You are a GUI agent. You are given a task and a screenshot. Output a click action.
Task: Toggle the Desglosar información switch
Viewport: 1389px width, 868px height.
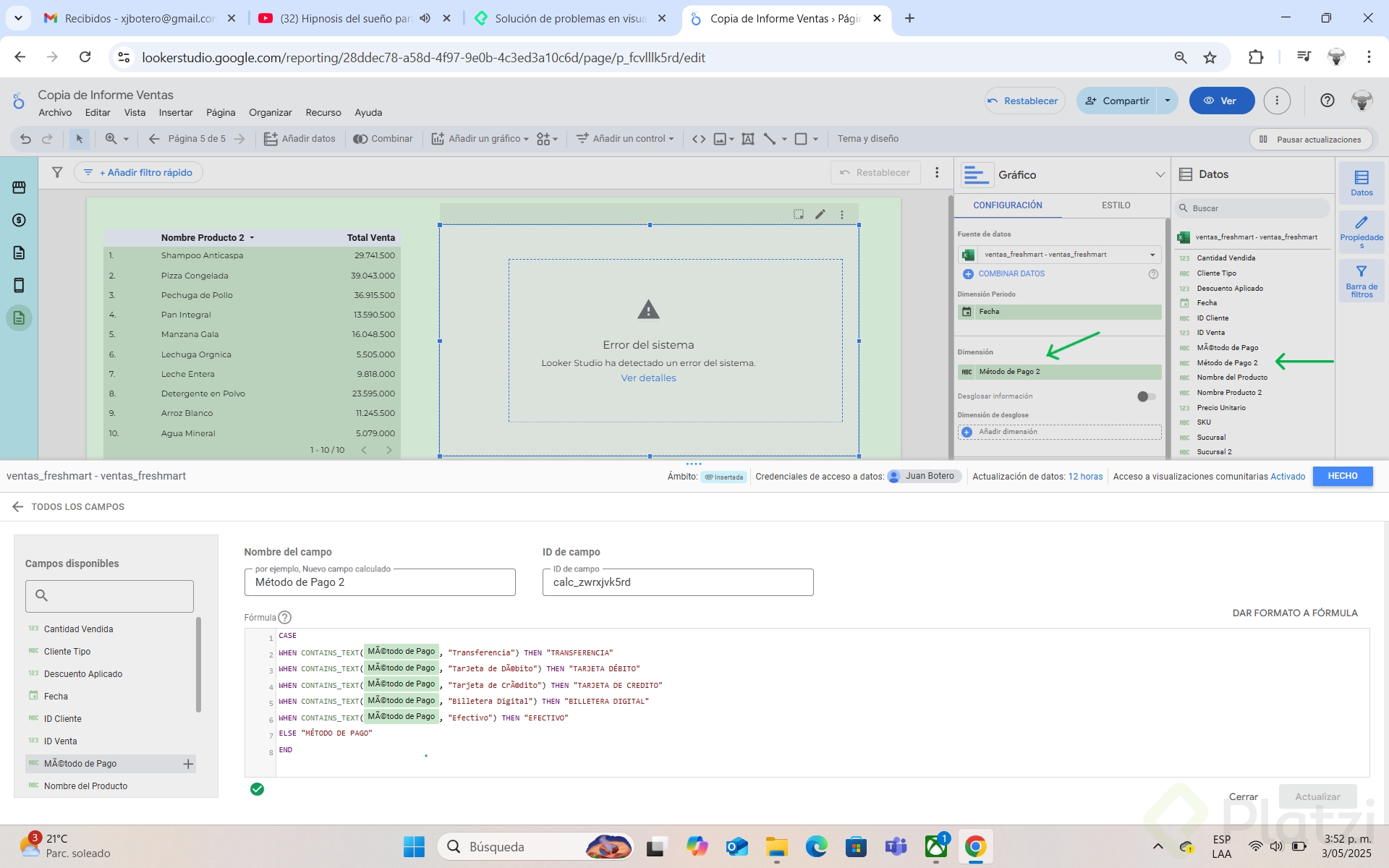click(1146, 396)
